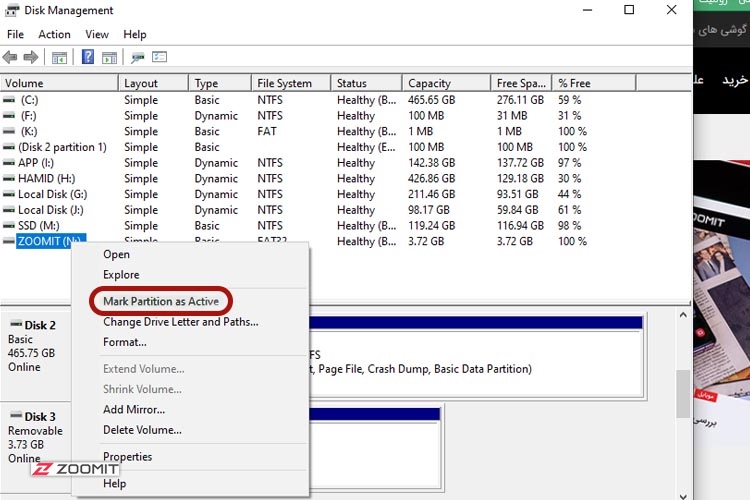Viewport: 750px width, 500px height.
Task: Click the Connect/Refresh disk toolbar icon
Action: pos(138,57)
